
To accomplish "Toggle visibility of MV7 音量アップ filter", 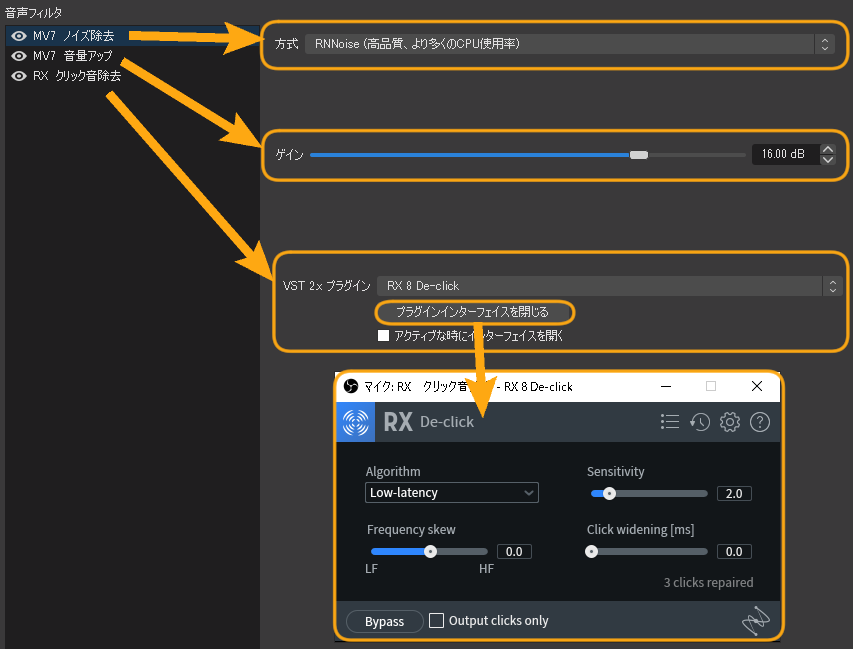I will [x=18, y=56].
